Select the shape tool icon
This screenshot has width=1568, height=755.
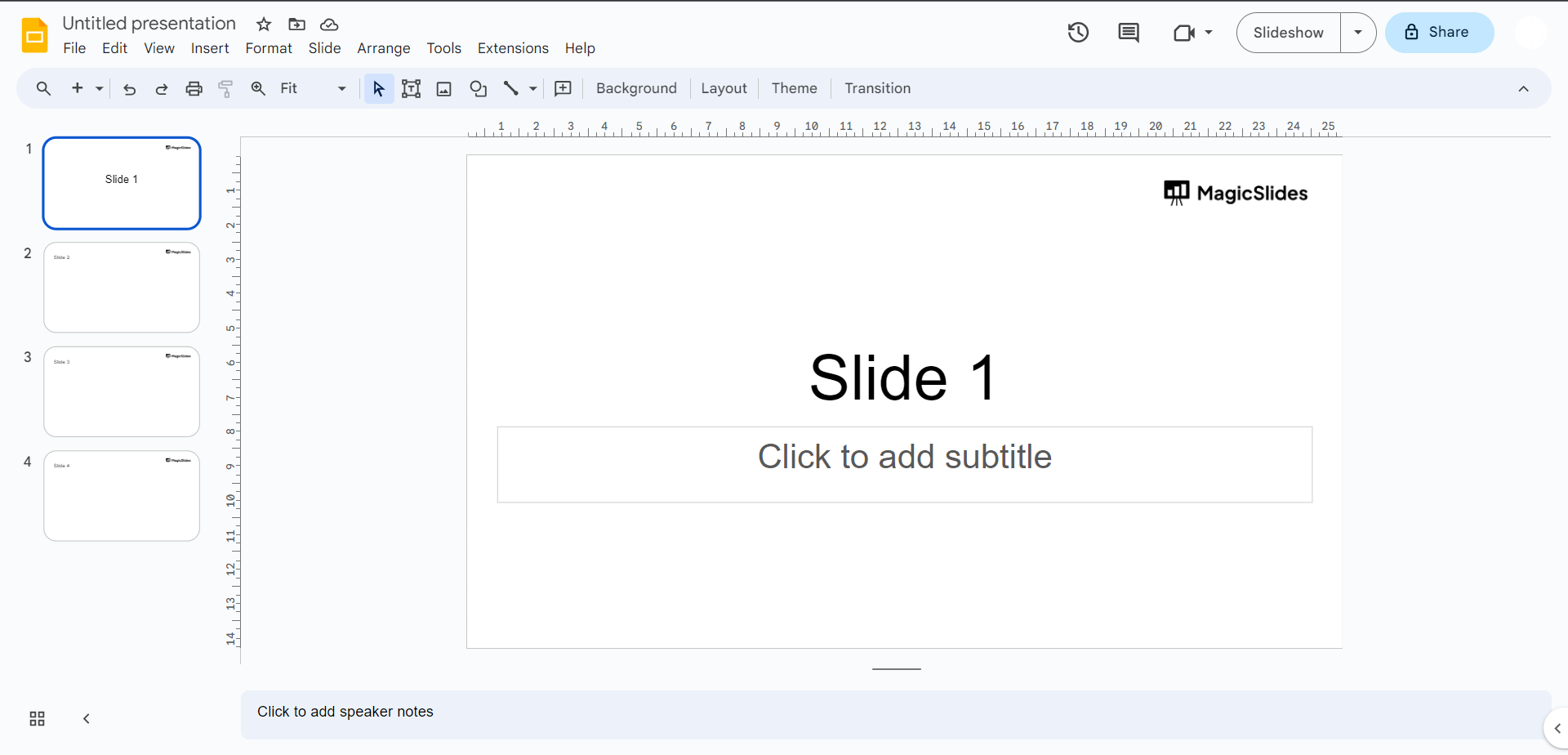[479, 89]
